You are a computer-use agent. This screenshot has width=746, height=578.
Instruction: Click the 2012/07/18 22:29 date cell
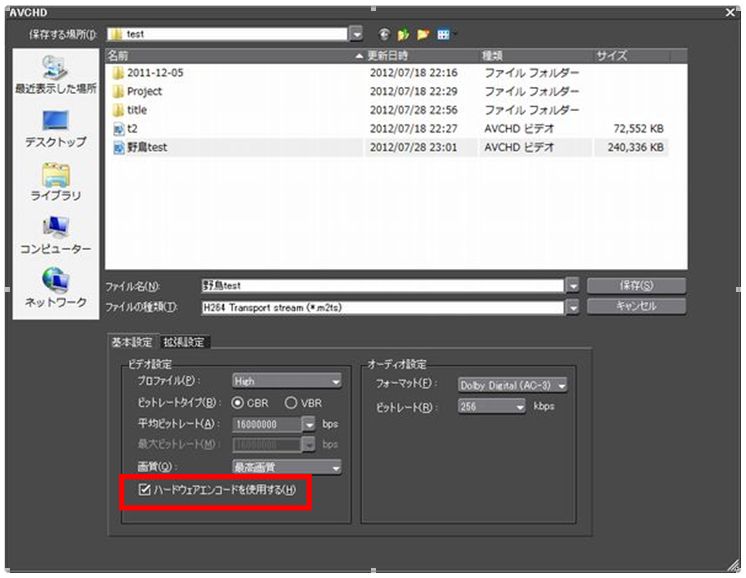[413, 91]
